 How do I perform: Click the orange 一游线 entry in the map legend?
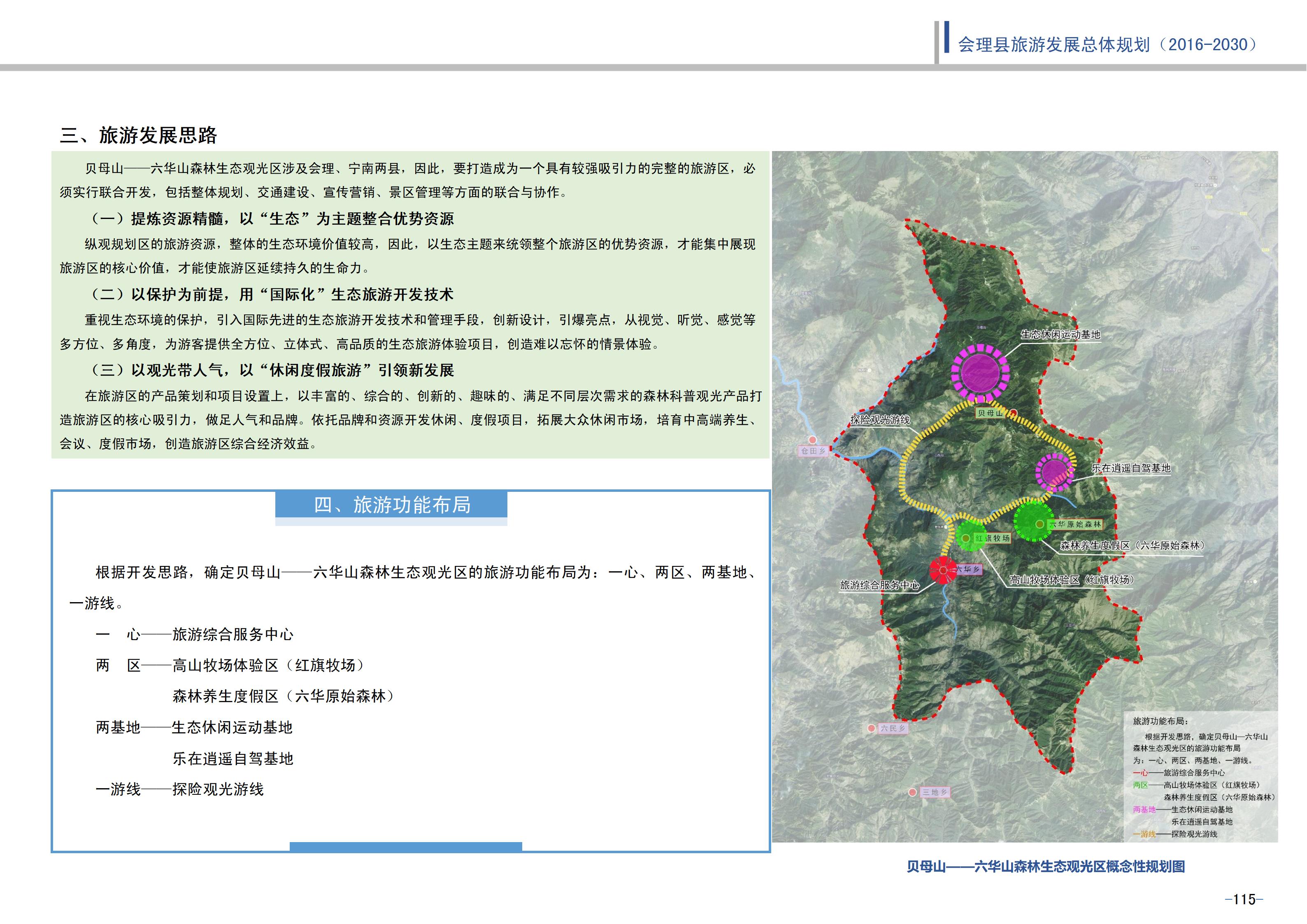[1175, 834]
